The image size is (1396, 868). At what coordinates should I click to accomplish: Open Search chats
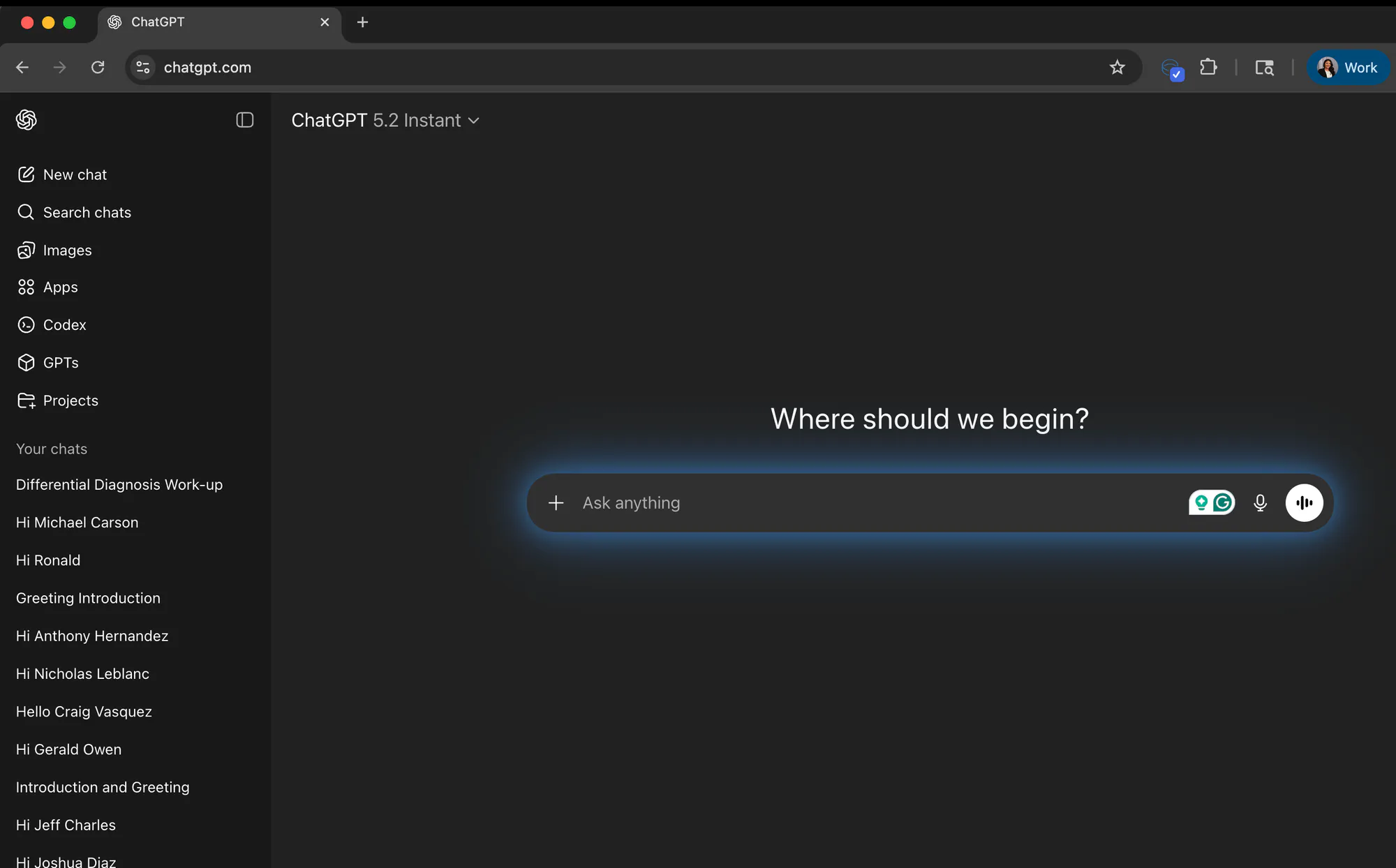click(x=87, y=212)
